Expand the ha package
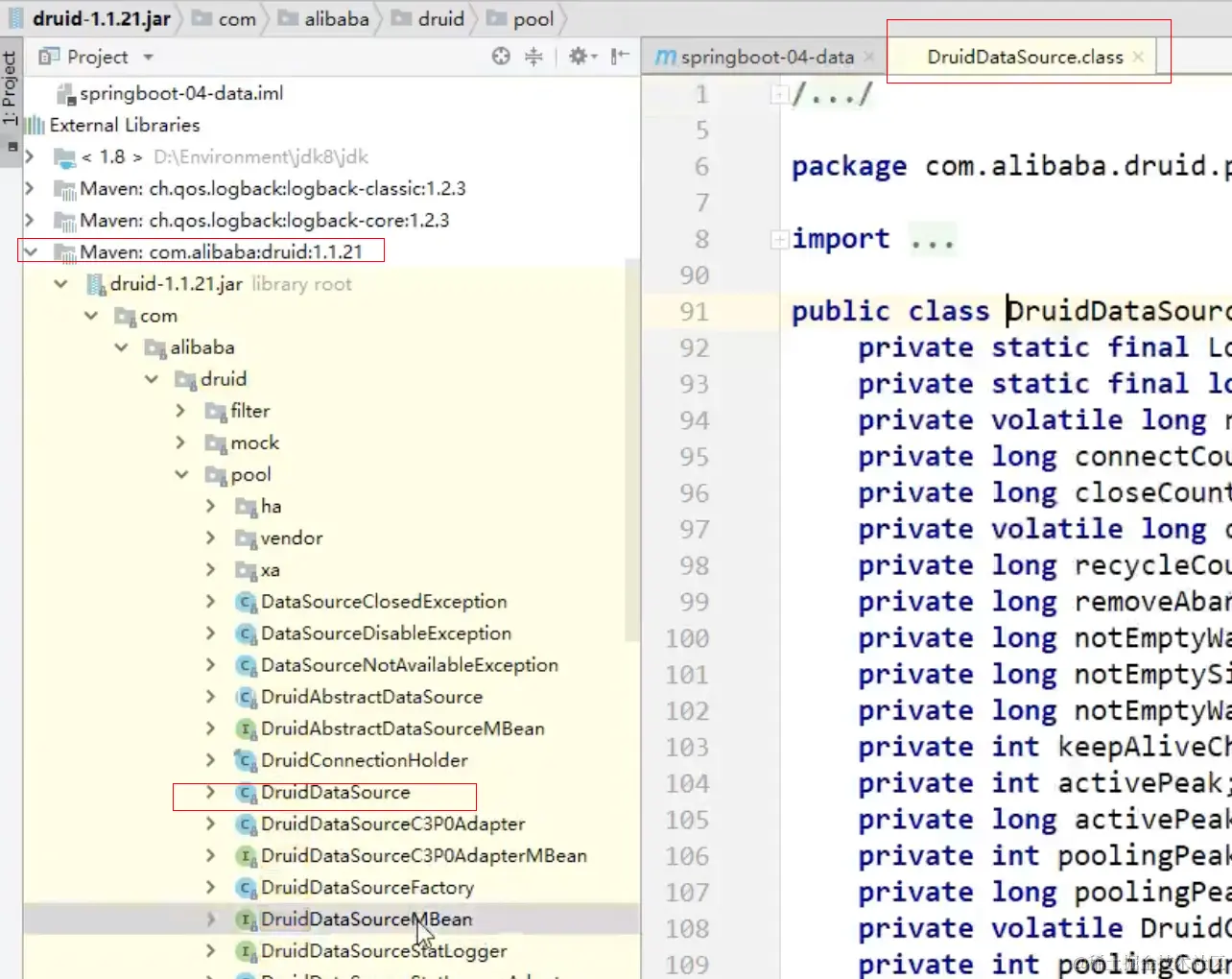The image size is (1232, 979). [x=211, y=506]
